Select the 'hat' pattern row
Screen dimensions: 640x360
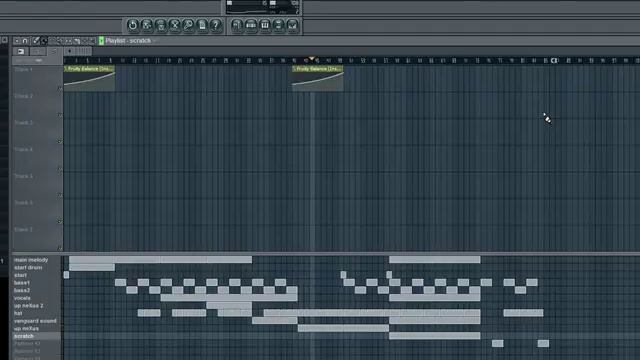pyautogui.click(x=37, y=313)
